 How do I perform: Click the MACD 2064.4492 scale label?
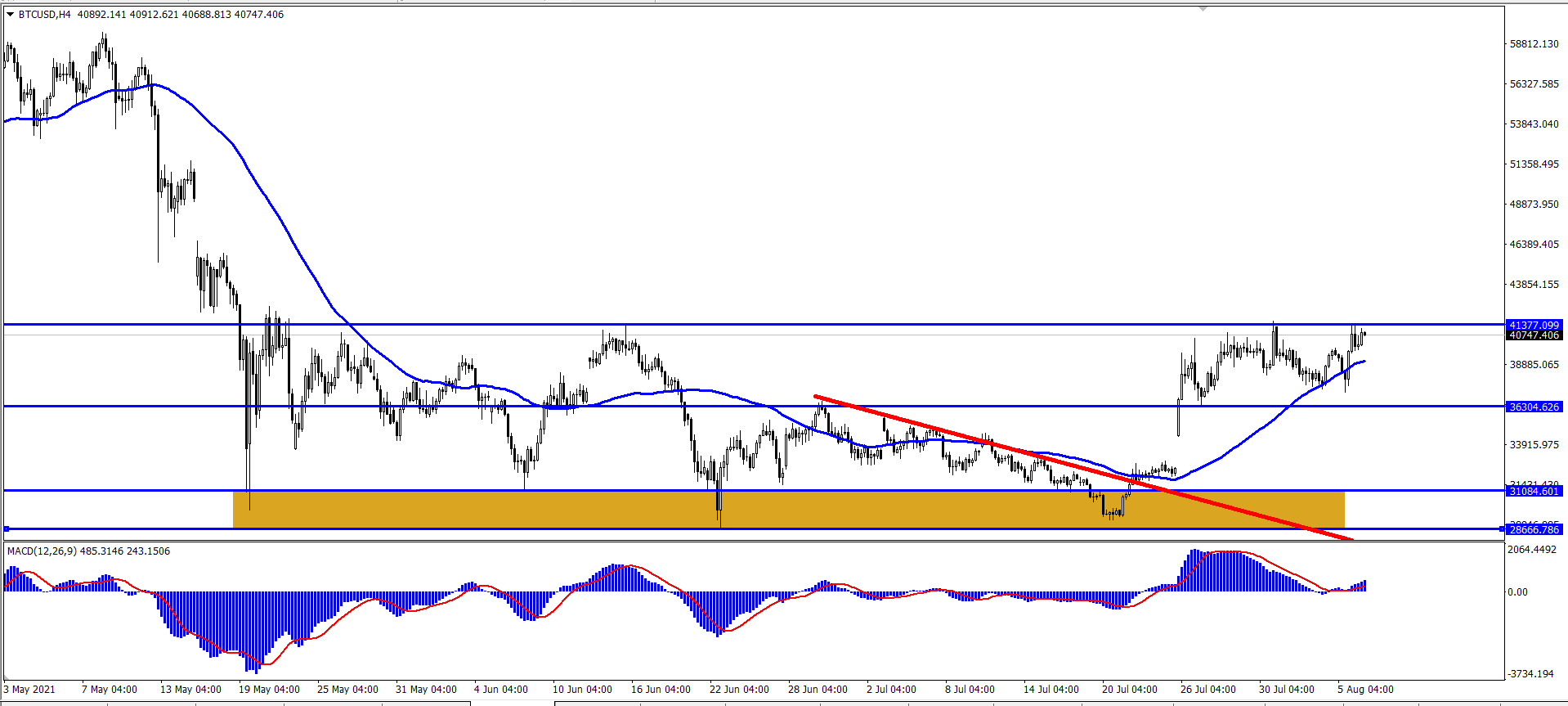click(x=1532, y=550)
